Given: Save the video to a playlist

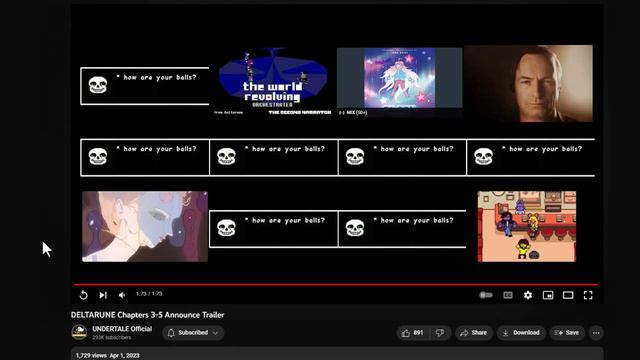Looking at the screenshot, I should [567, 333].
